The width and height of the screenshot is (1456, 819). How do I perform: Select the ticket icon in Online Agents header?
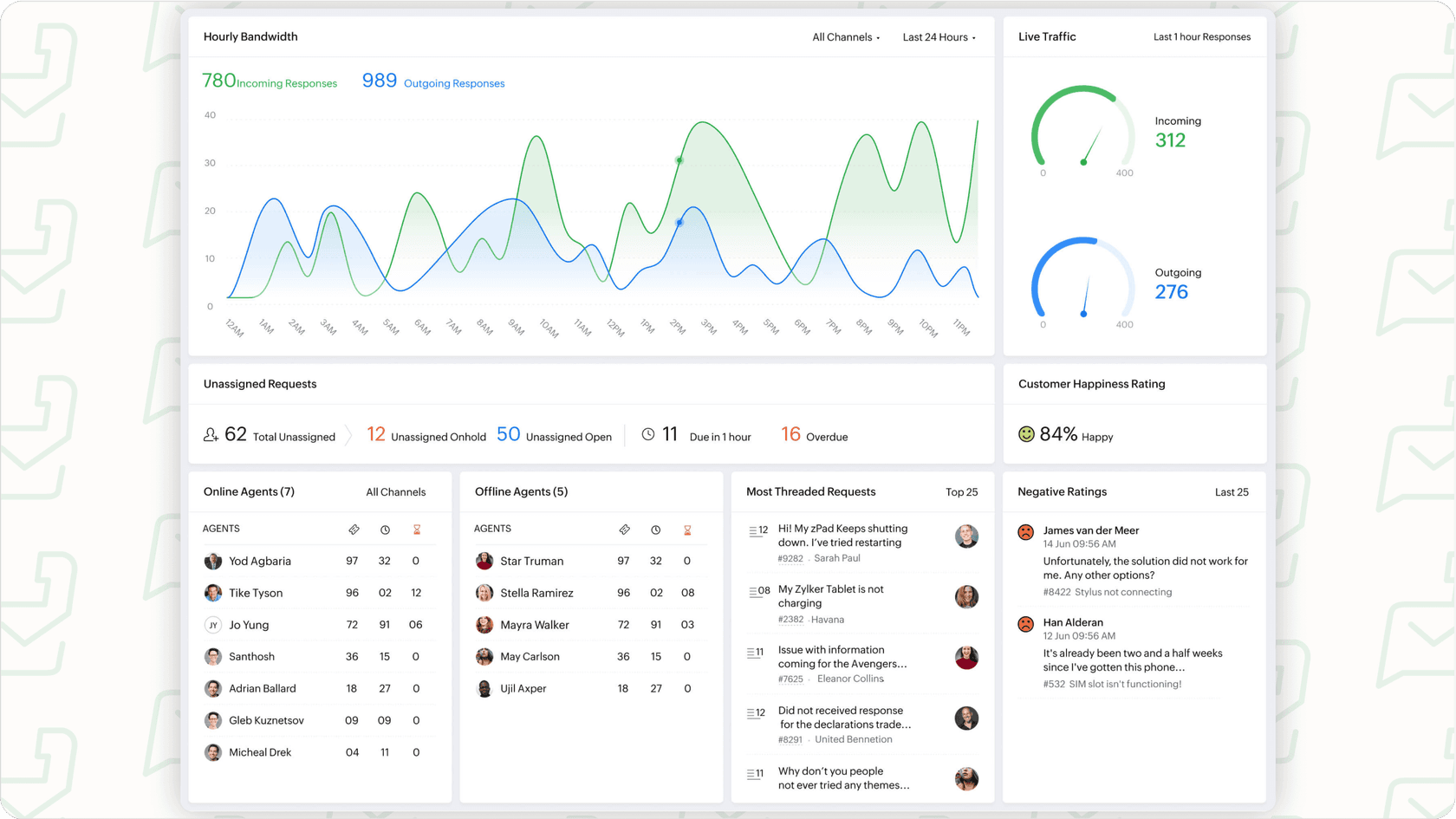click(354, 529)
